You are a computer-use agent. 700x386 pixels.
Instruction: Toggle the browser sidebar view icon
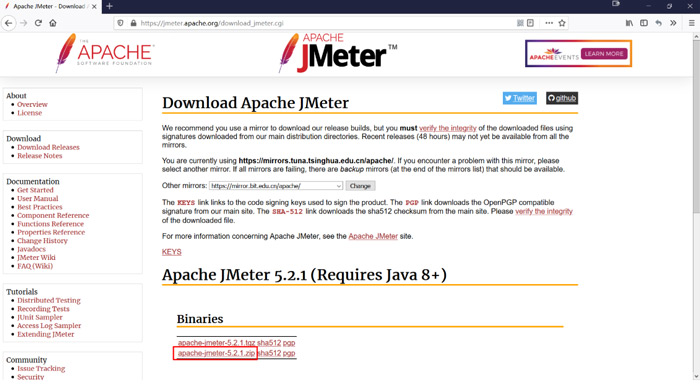coord(644,23)
